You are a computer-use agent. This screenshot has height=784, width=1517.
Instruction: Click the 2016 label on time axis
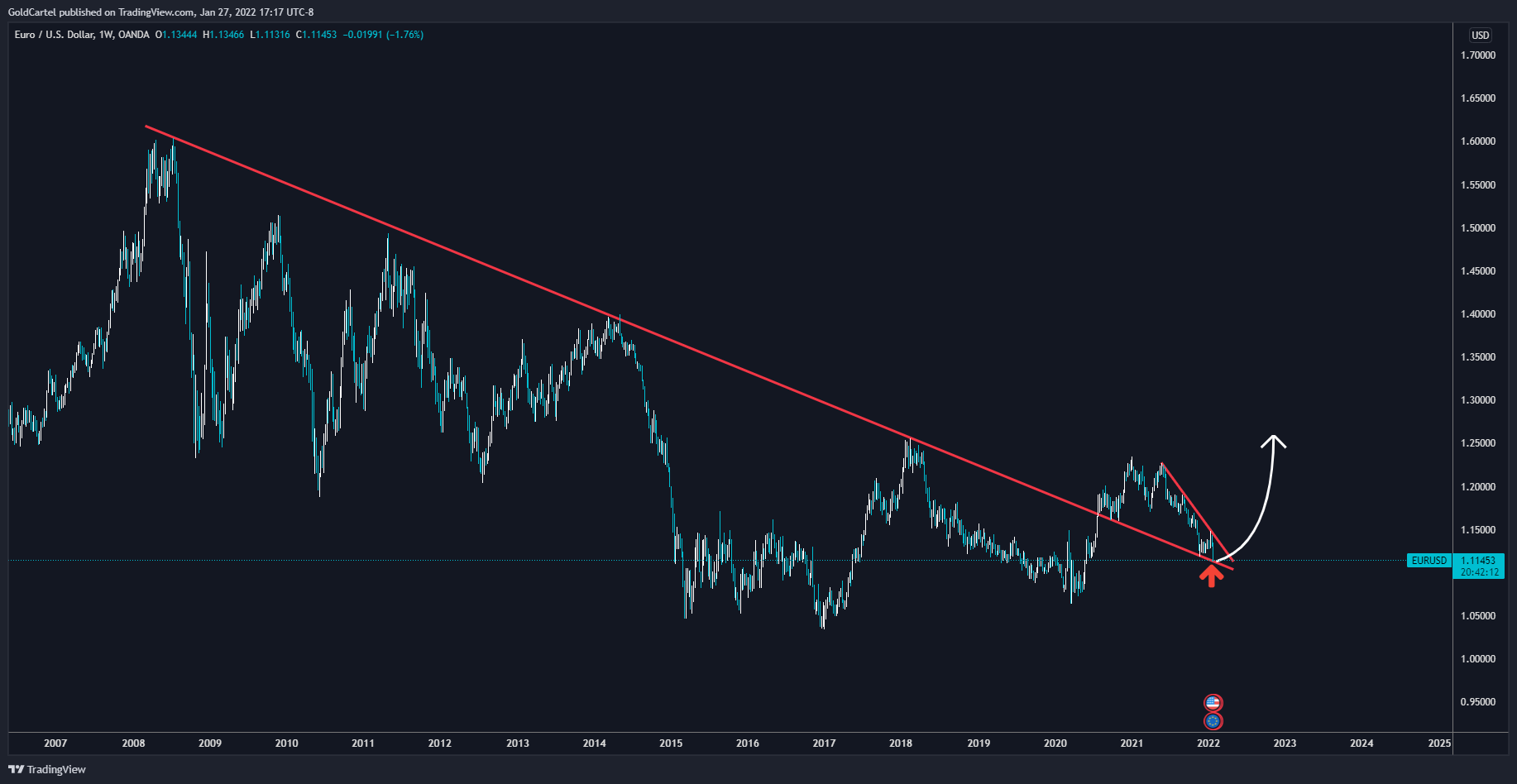[x=748, y=743]
